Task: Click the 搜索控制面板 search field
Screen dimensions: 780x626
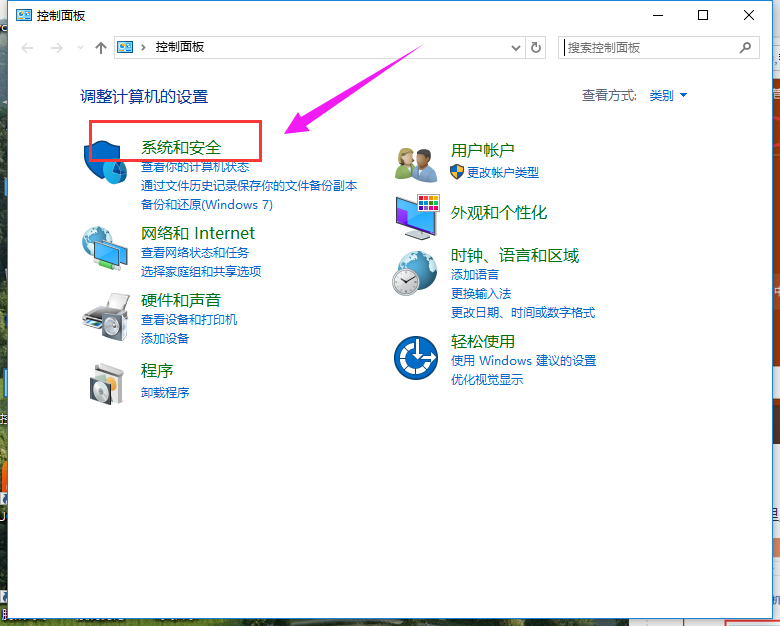Action: 650,47
